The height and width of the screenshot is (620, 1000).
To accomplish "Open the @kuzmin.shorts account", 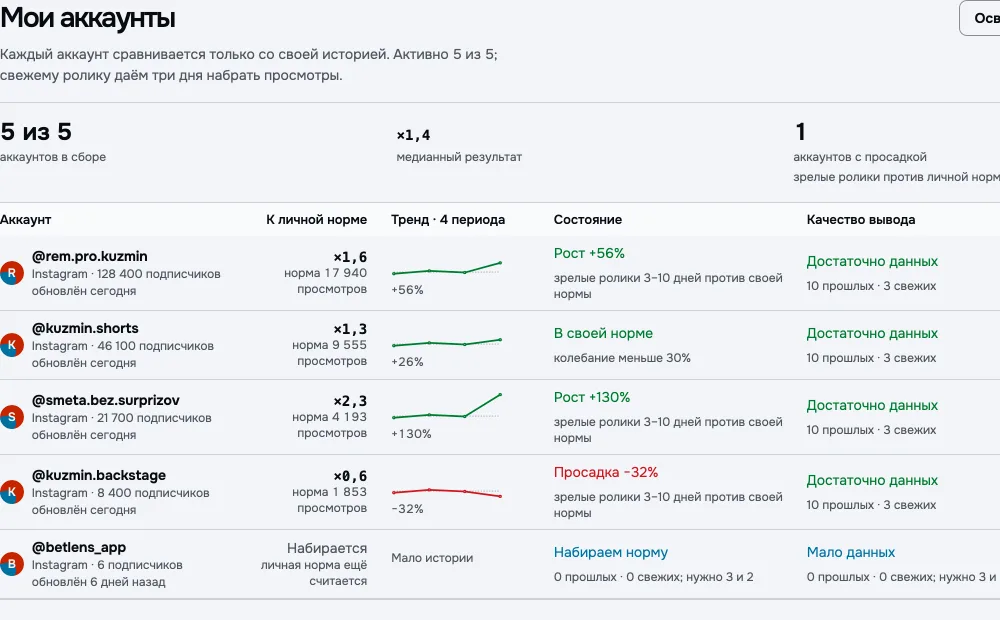I will [x=85, y=328].
